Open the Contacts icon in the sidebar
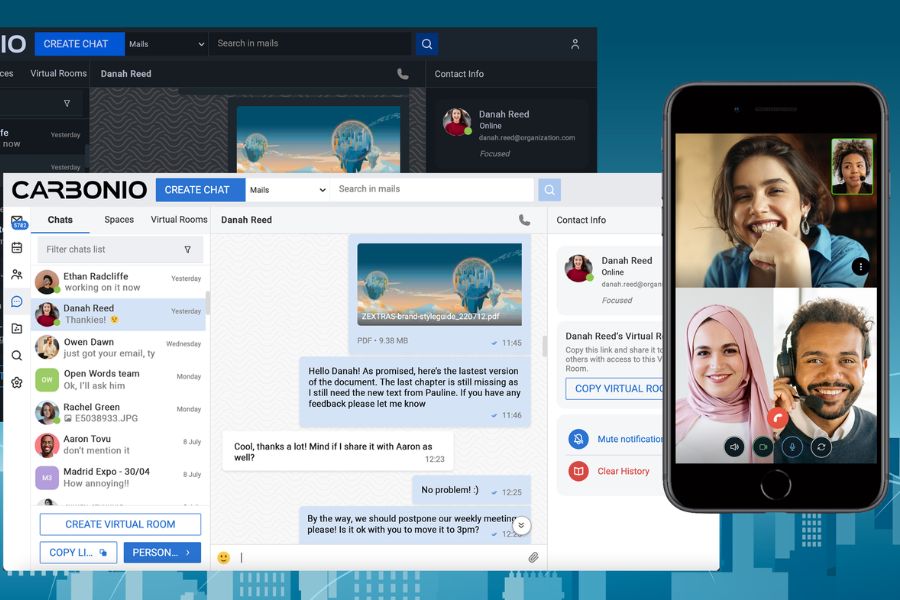Image resolution: width=900 pixels, height=600 pixels. tap(17, 274)
